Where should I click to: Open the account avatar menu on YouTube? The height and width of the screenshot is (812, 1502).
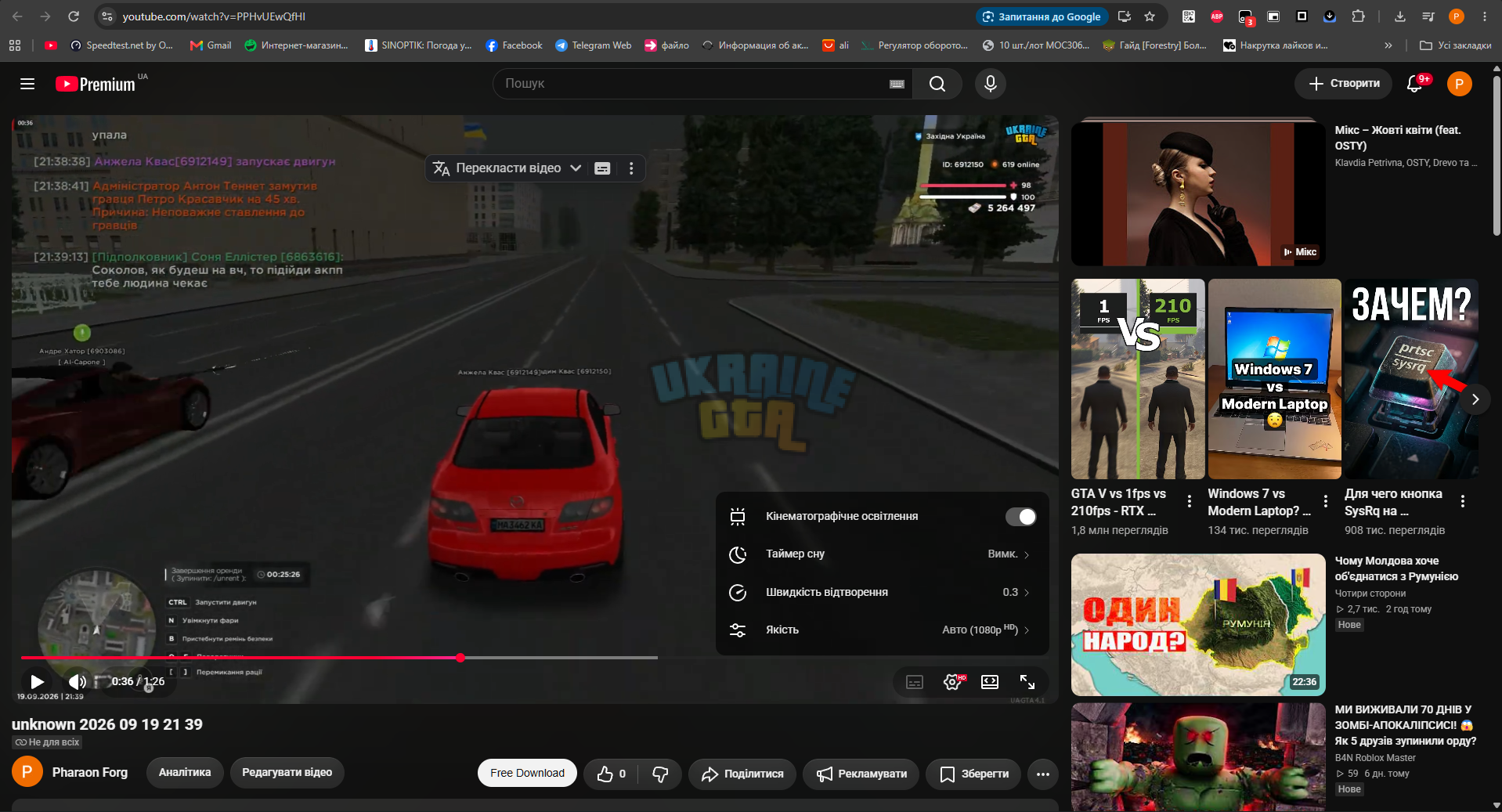pos(1459,84)
